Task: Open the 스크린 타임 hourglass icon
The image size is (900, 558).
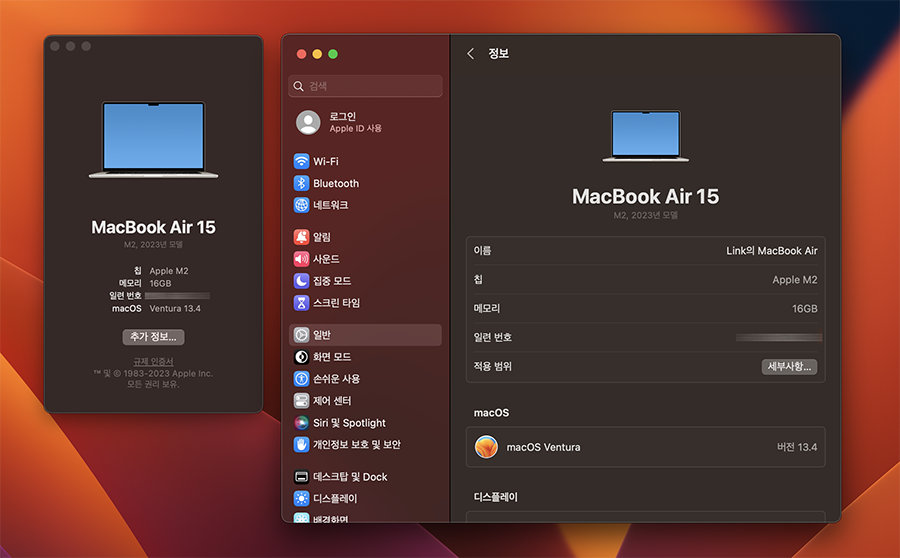Action: click(301, 303)
